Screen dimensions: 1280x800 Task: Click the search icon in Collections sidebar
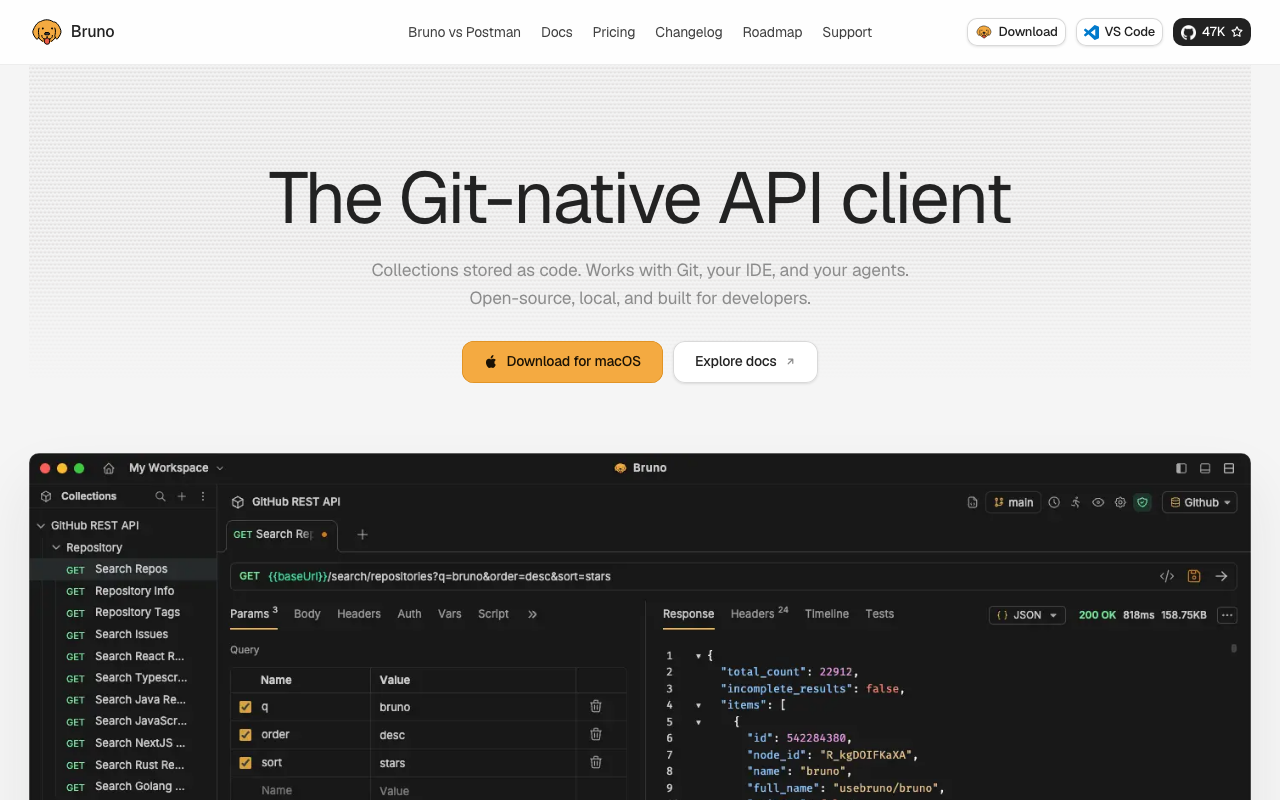coord(160,496)
